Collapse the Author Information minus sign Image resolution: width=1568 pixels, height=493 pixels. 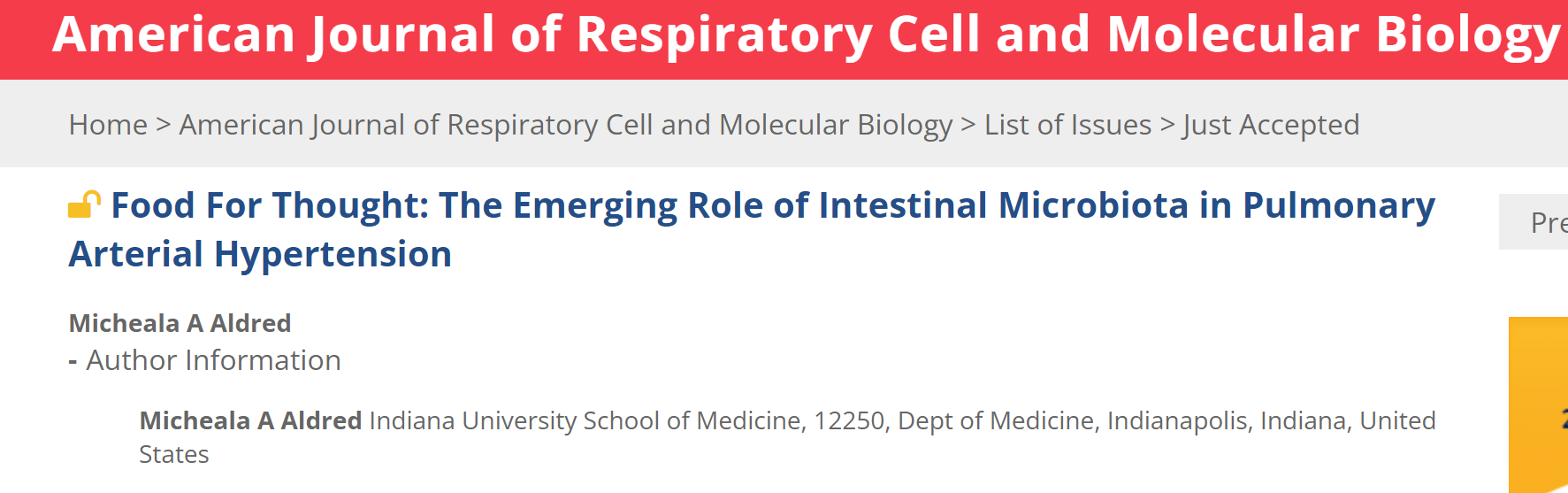[x=73, y=362]
